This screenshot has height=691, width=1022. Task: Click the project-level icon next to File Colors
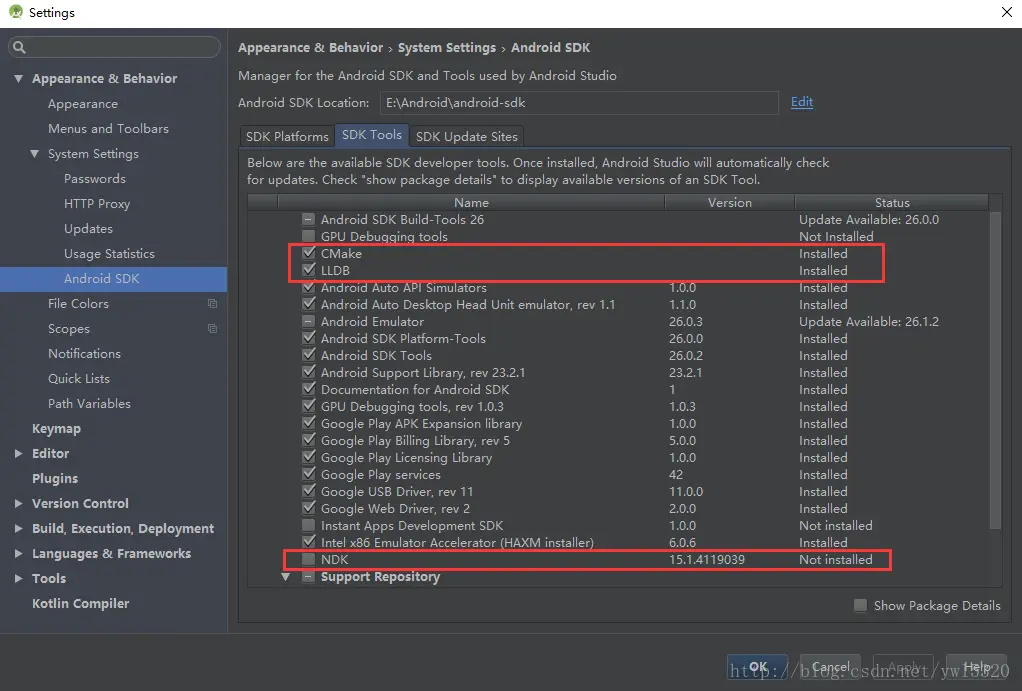(x=212, y=303)
